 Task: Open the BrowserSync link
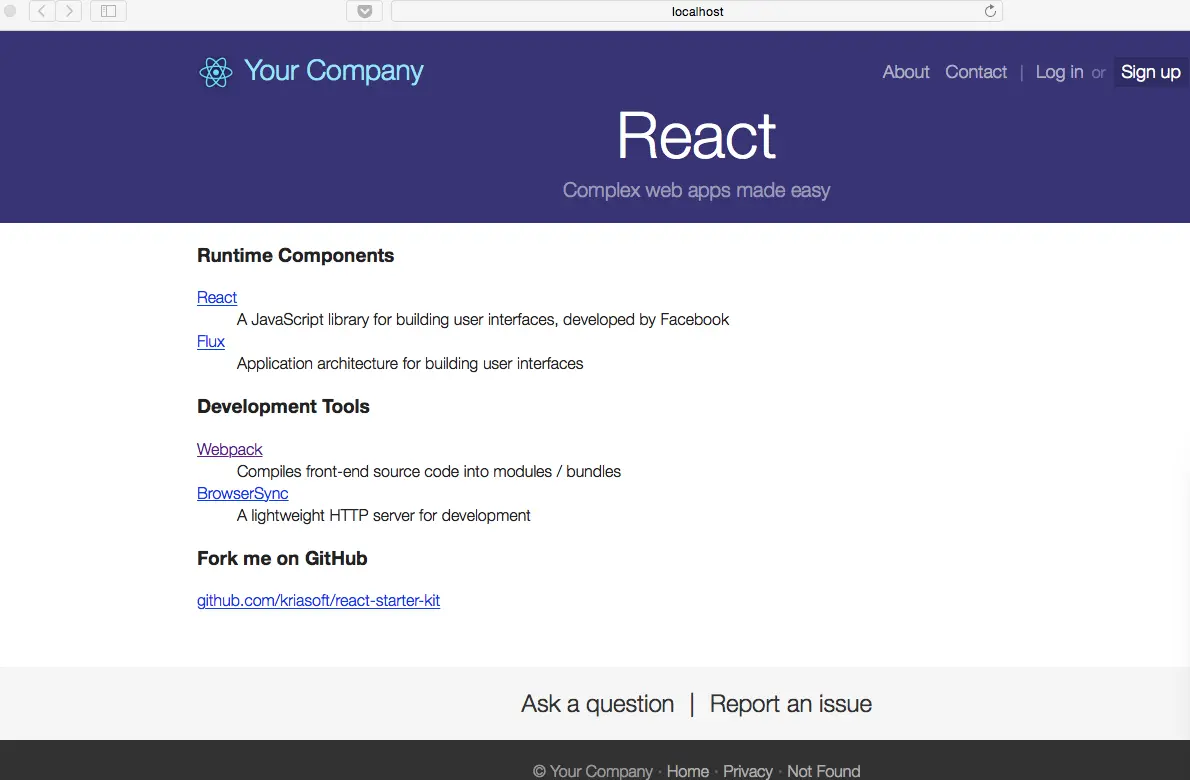[242, 493]
